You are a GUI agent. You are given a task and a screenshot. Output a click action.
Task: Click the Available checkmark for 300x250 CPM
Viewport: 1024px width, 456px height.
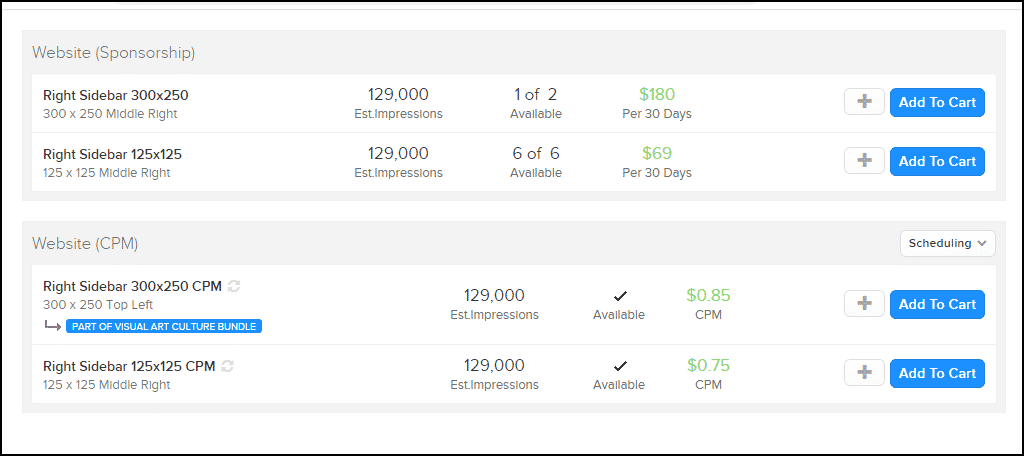click(619, 297)
